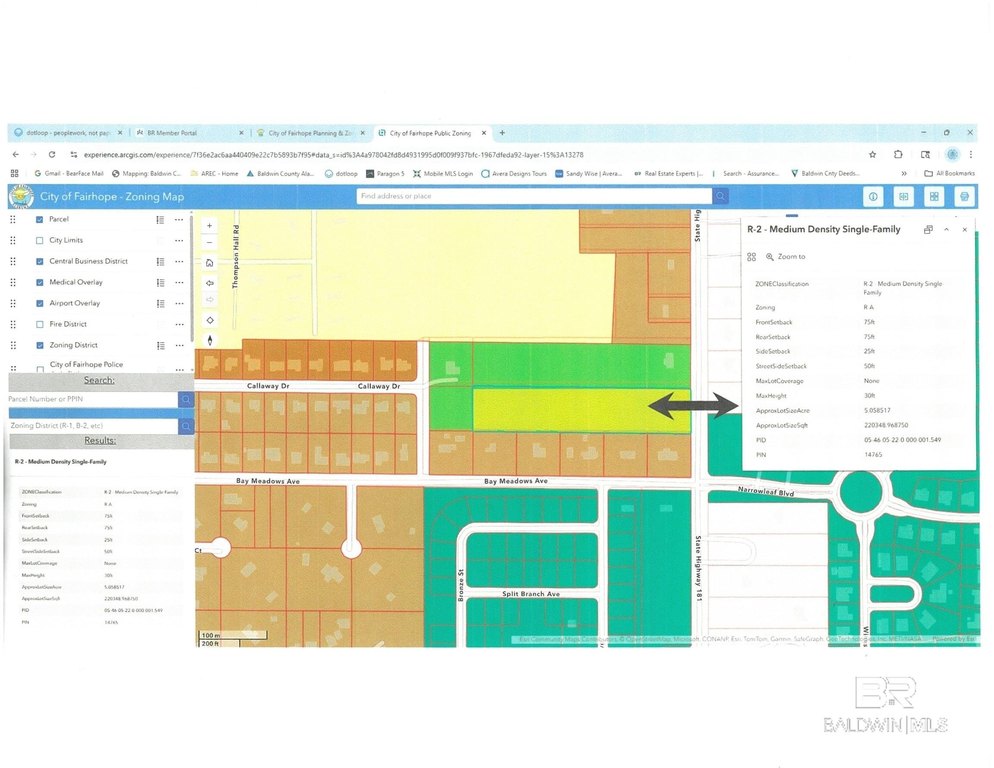
Task: Open the info widget in header
Action: coord(872,197)
